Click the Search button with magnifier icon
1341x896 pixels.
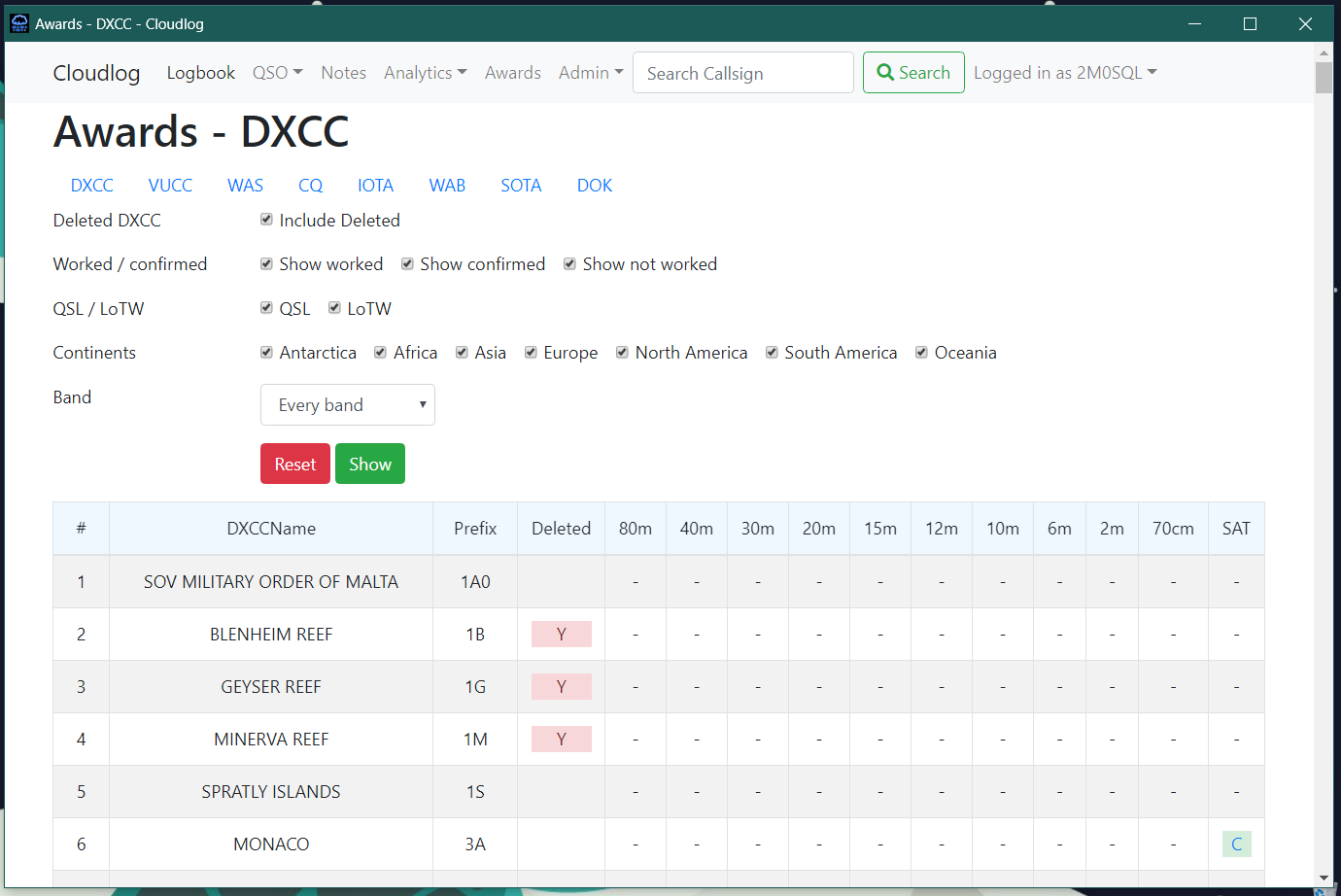coord(913,73)
